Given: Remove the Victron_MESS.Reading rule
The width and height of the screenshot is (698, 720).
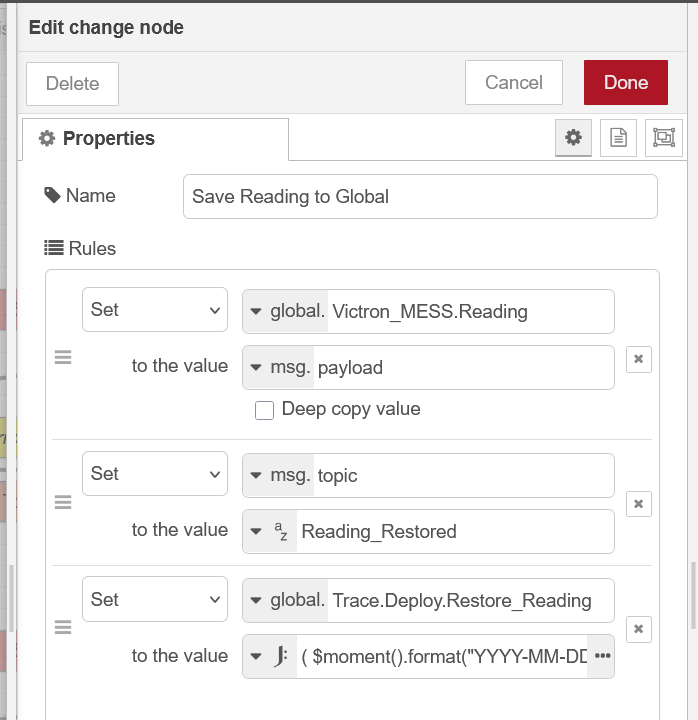Looking at the screenshot, I should click(638, 359).
